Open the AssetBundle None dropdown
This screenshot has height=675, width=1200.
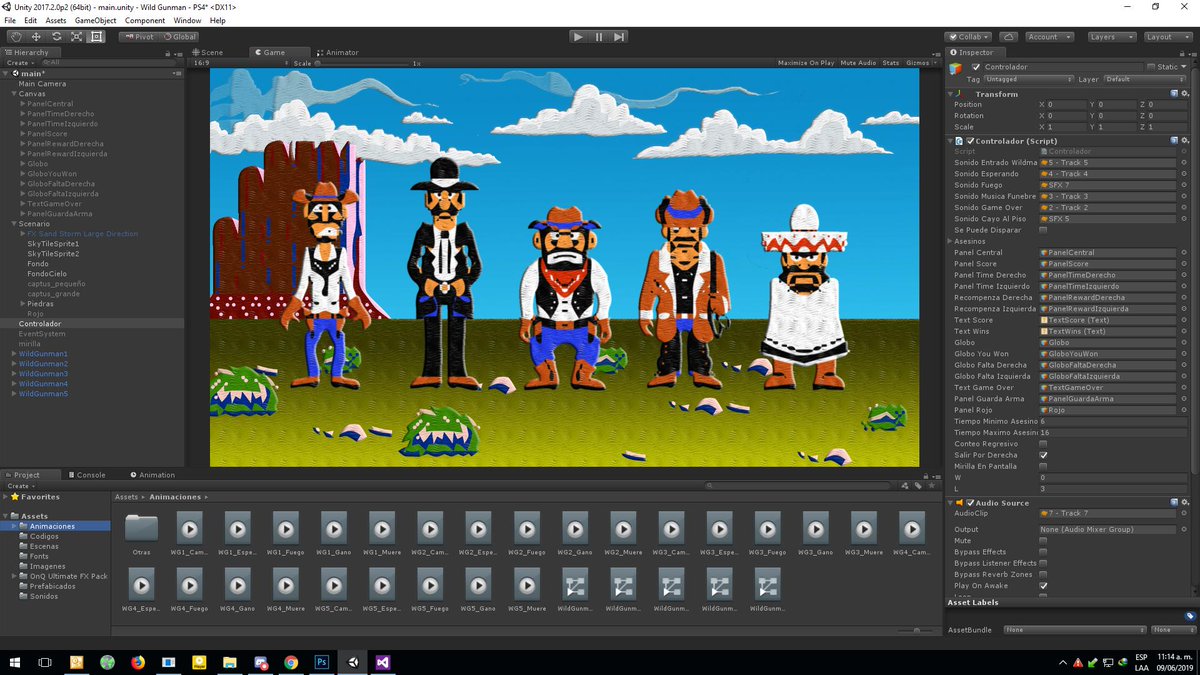1075,630
